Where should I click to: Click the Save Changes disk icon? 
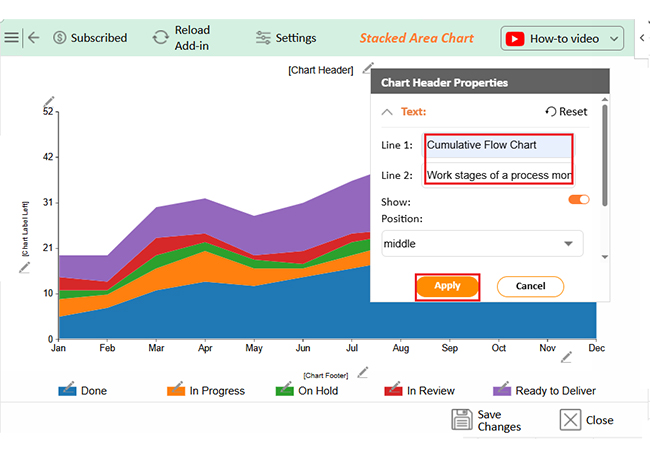[x=461, y=420]
